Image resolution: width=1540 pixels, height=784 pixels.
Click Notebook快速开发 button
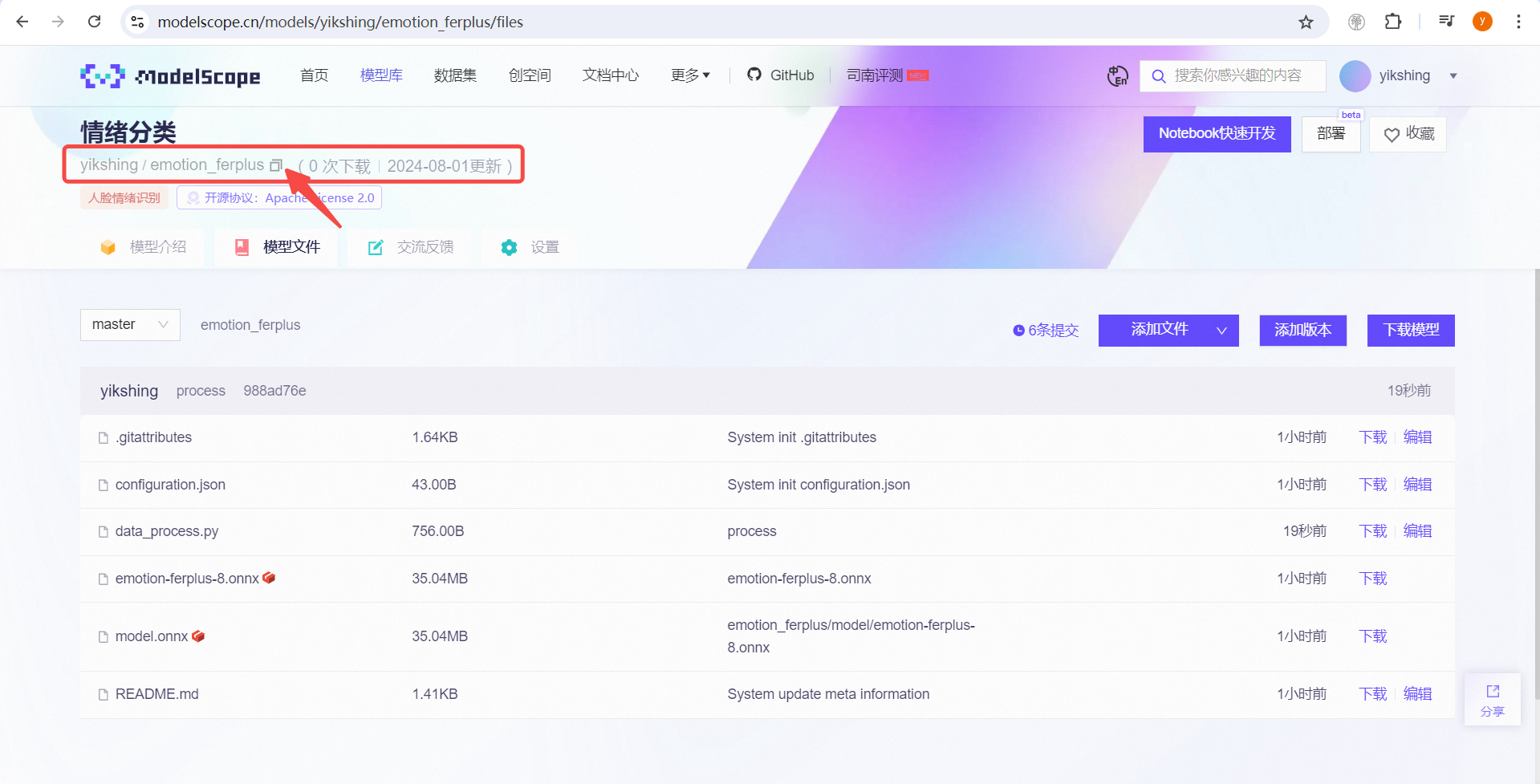pyautogui.click(x=1217, y=134)
